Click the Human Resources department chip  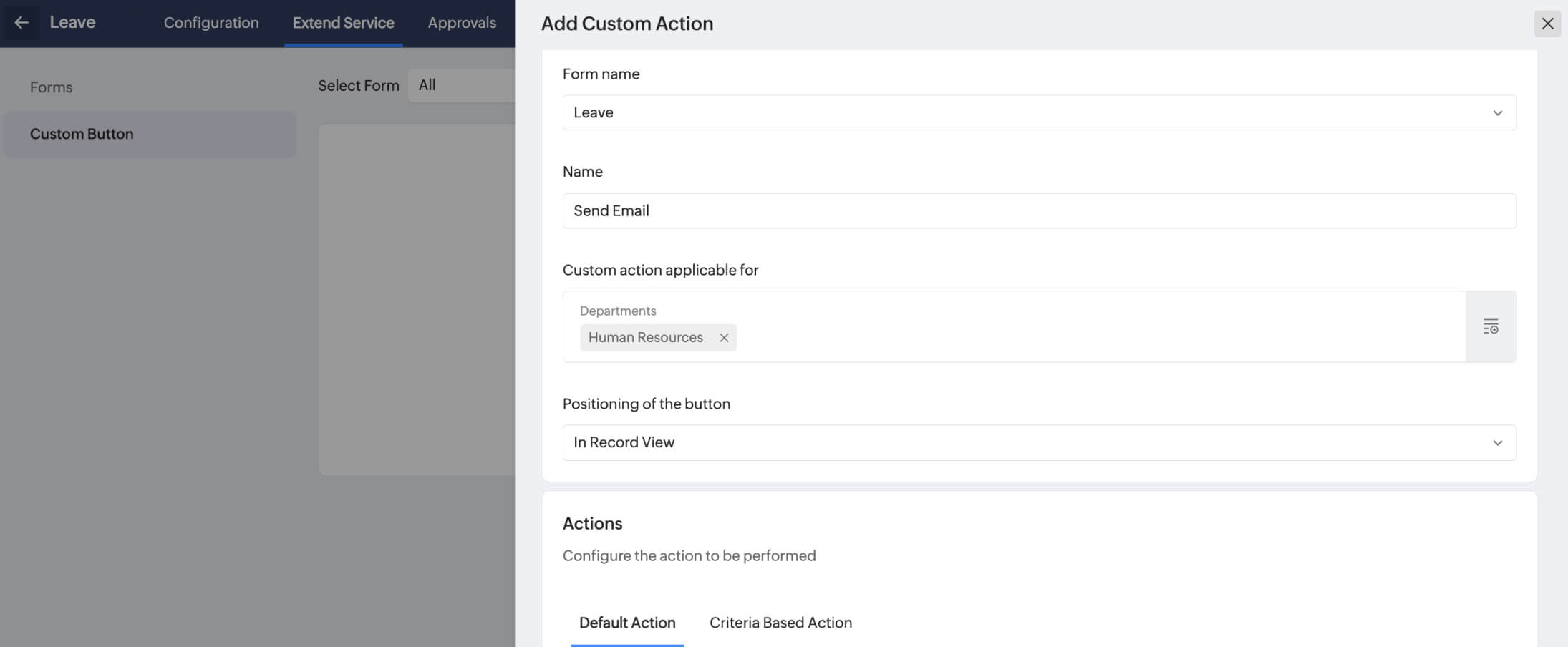(x=645, y=338)
